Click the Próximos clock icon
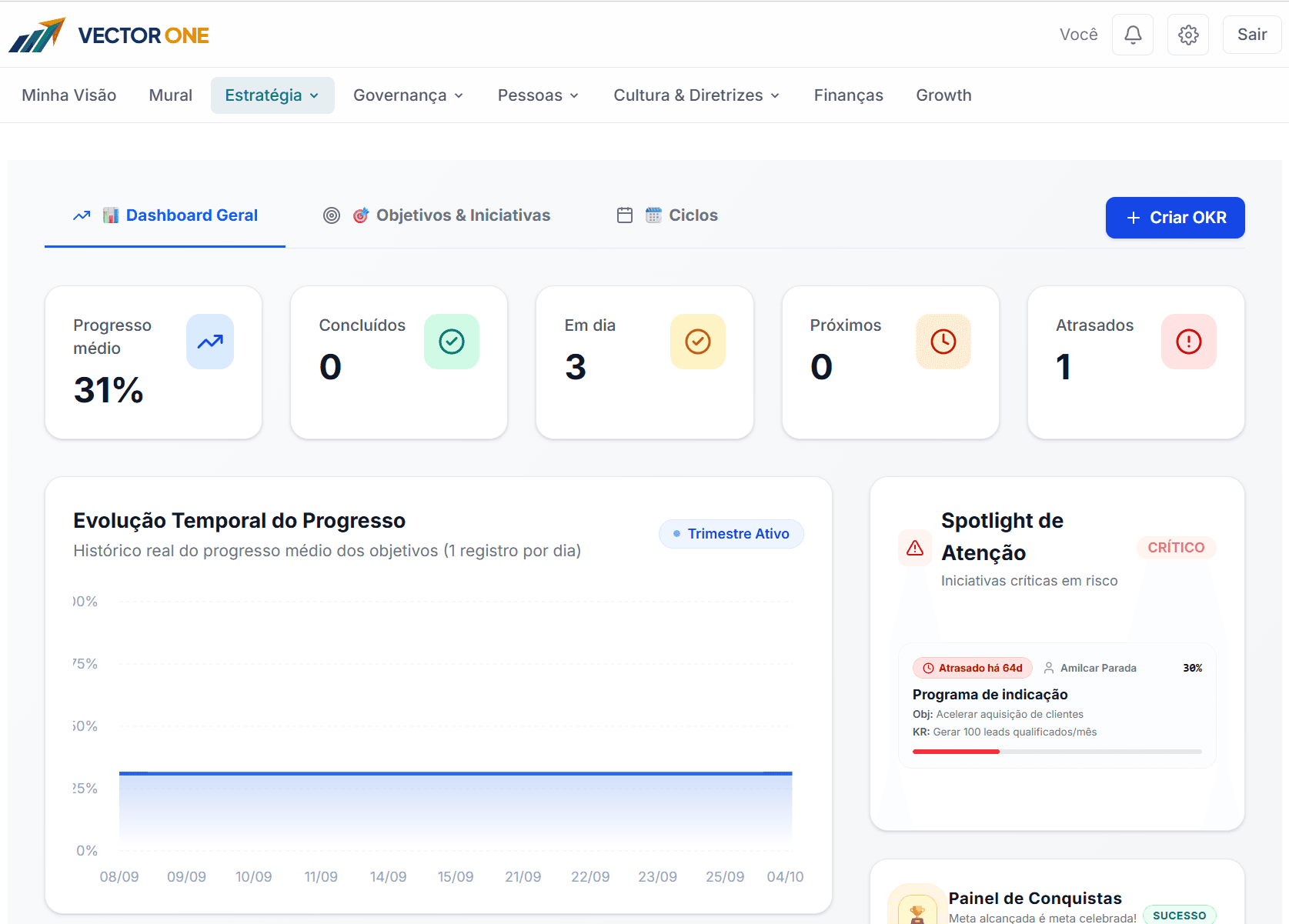Viewport: 1289px width, 924px height. (x=943, y=342)
